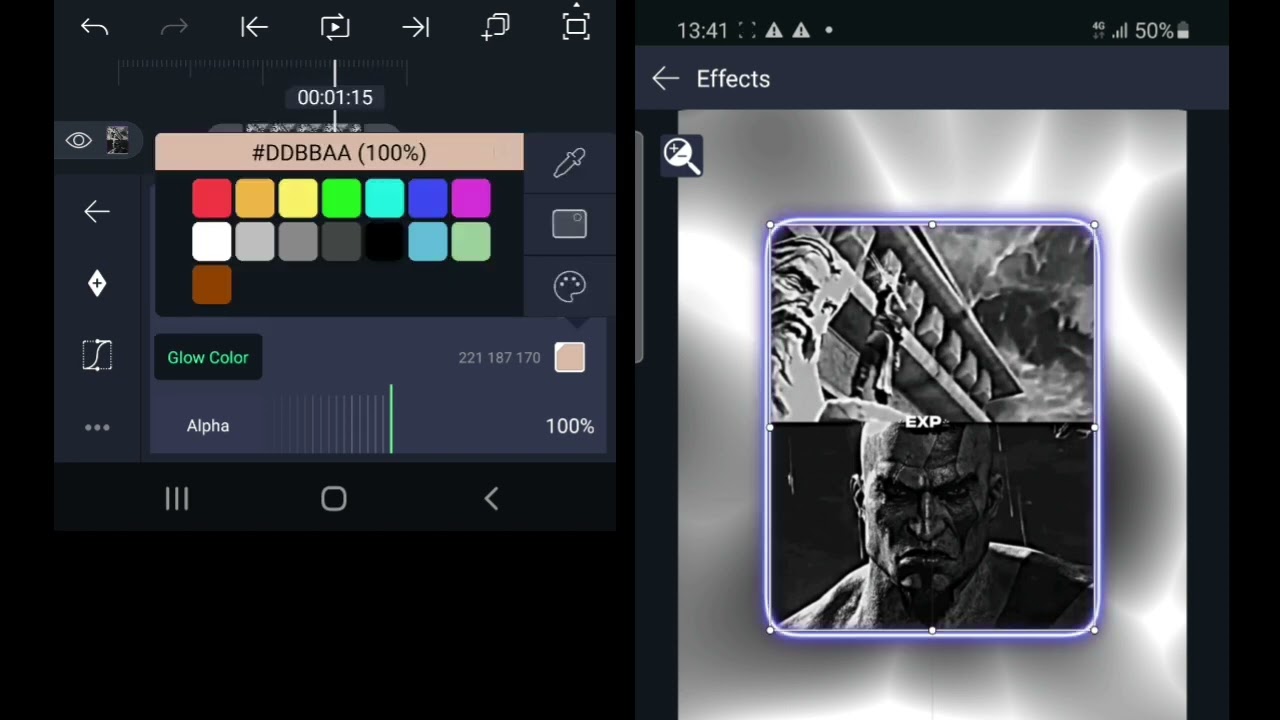Select the red color swatch
Screen dimensions: 1280x720
(212, 199)
